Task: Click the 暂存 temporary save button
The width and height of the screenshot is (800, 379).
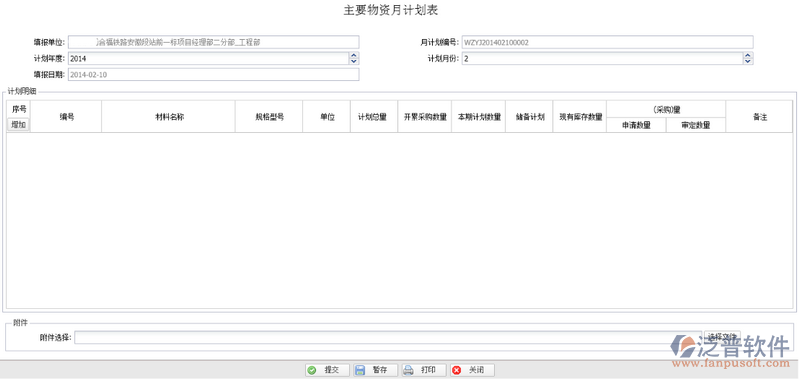Action: click(x=376, y=370)
